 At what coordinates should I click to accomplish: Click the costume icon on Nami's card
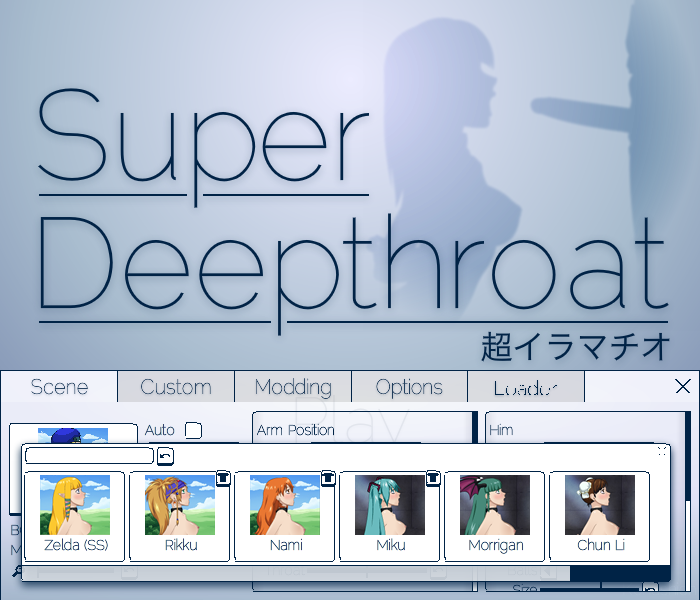click(327, 479)
